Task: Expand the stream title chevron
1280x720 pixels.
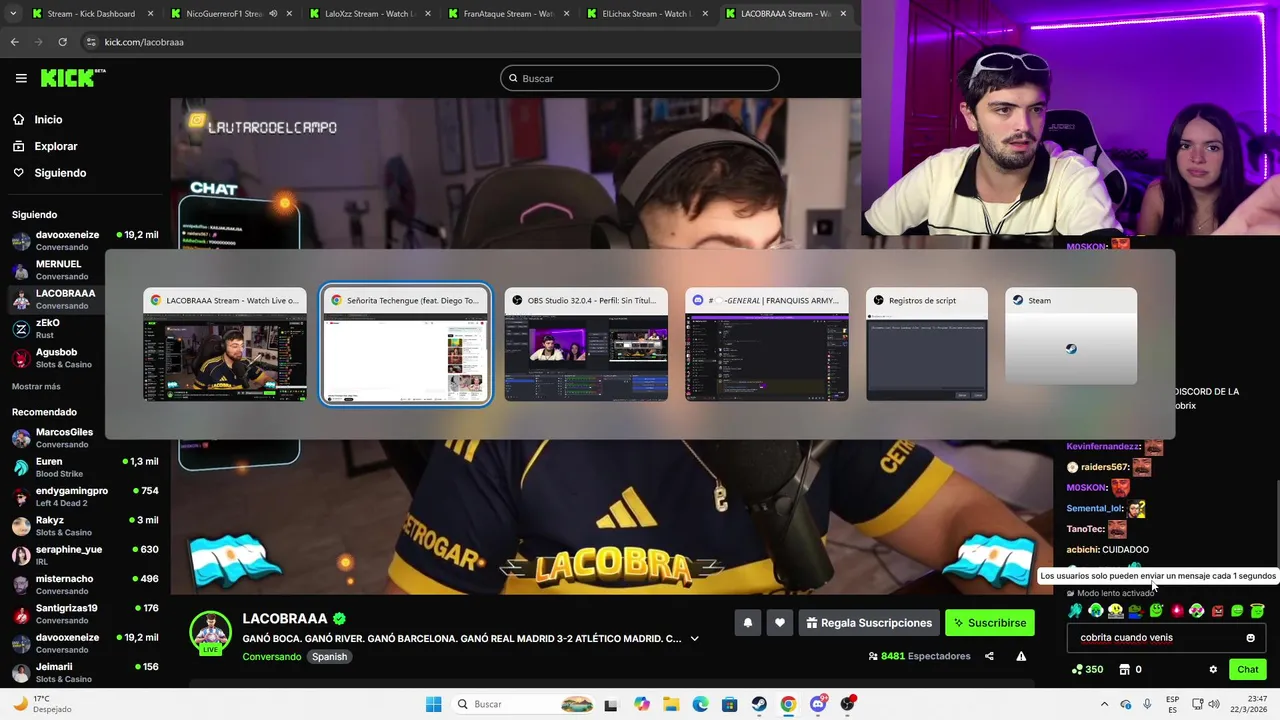Action: 694,638
